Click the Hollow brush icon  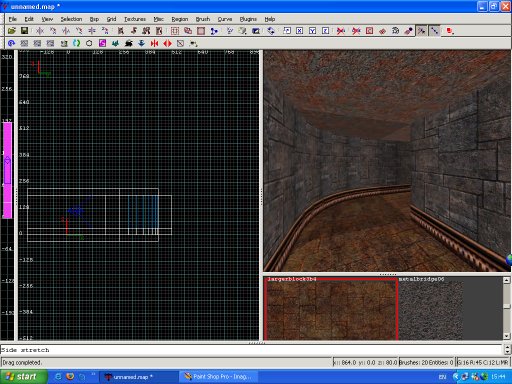click(201, 31)
